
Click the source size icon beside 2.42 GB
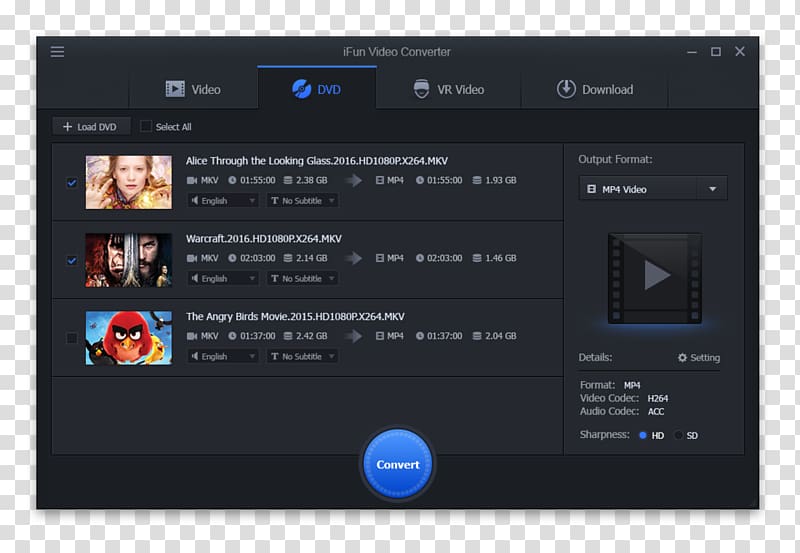(x=288, y=336)
